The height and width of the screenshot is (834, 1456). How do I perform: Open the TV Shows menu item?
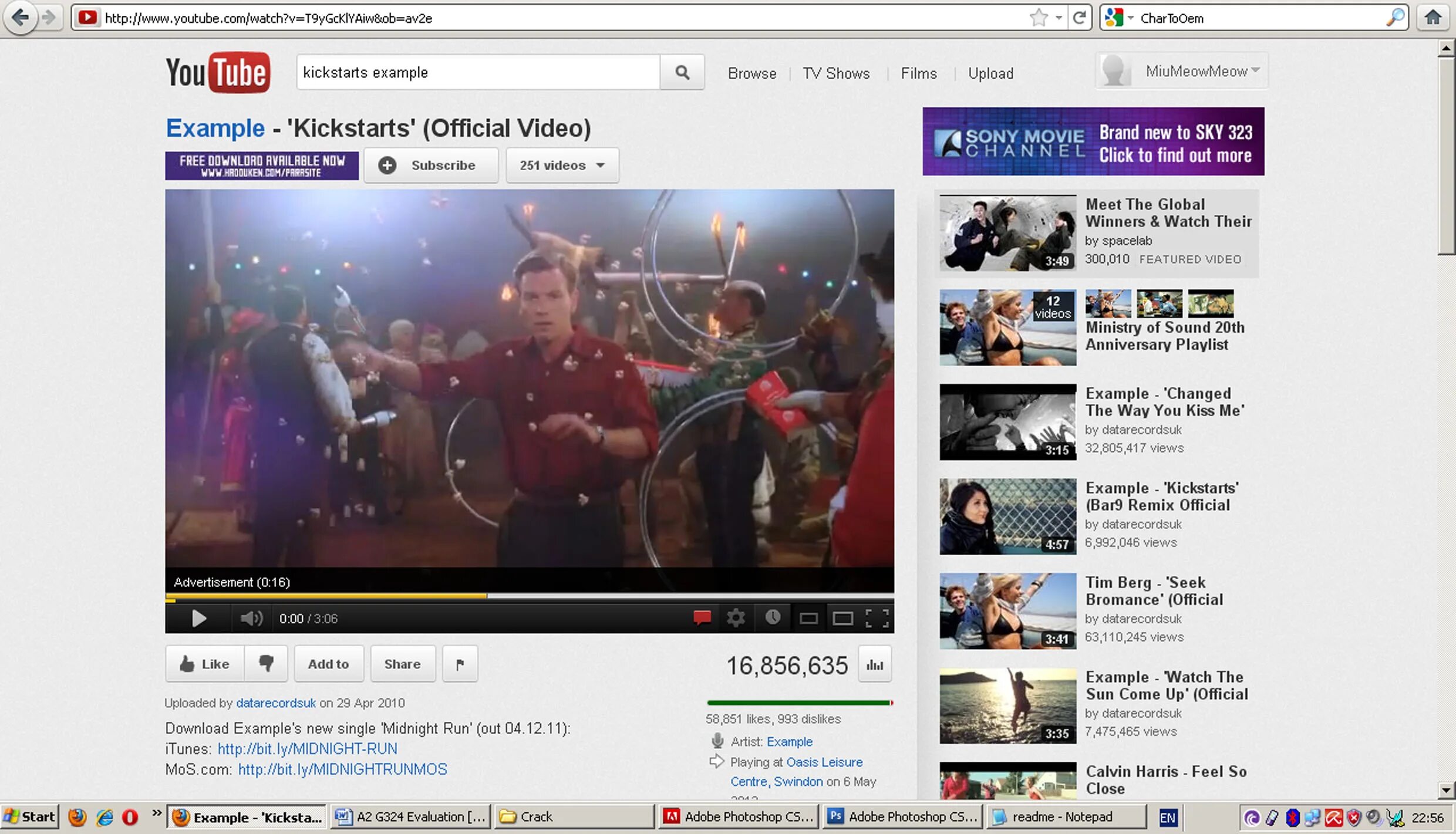click(x=836, y=73)
